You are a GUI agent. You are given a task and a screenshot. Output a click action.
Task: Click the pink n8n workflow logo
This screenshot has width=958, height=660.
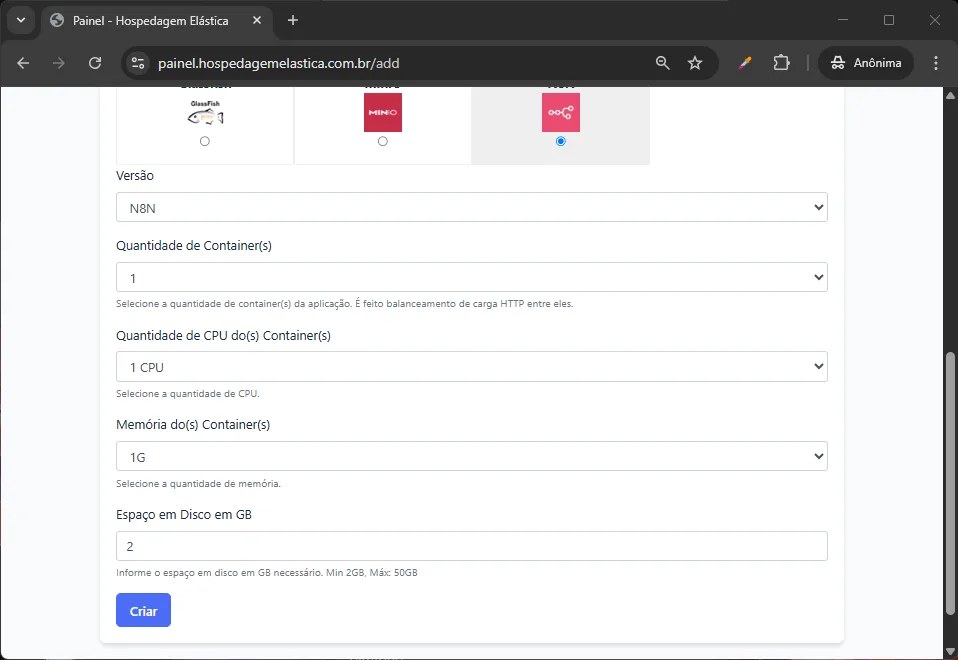[561, 112]
